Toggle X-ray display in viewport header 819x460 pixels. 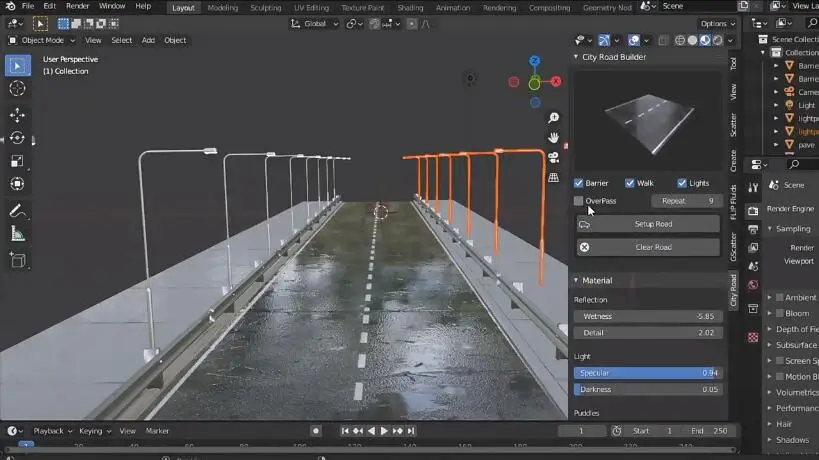[663, 40]
